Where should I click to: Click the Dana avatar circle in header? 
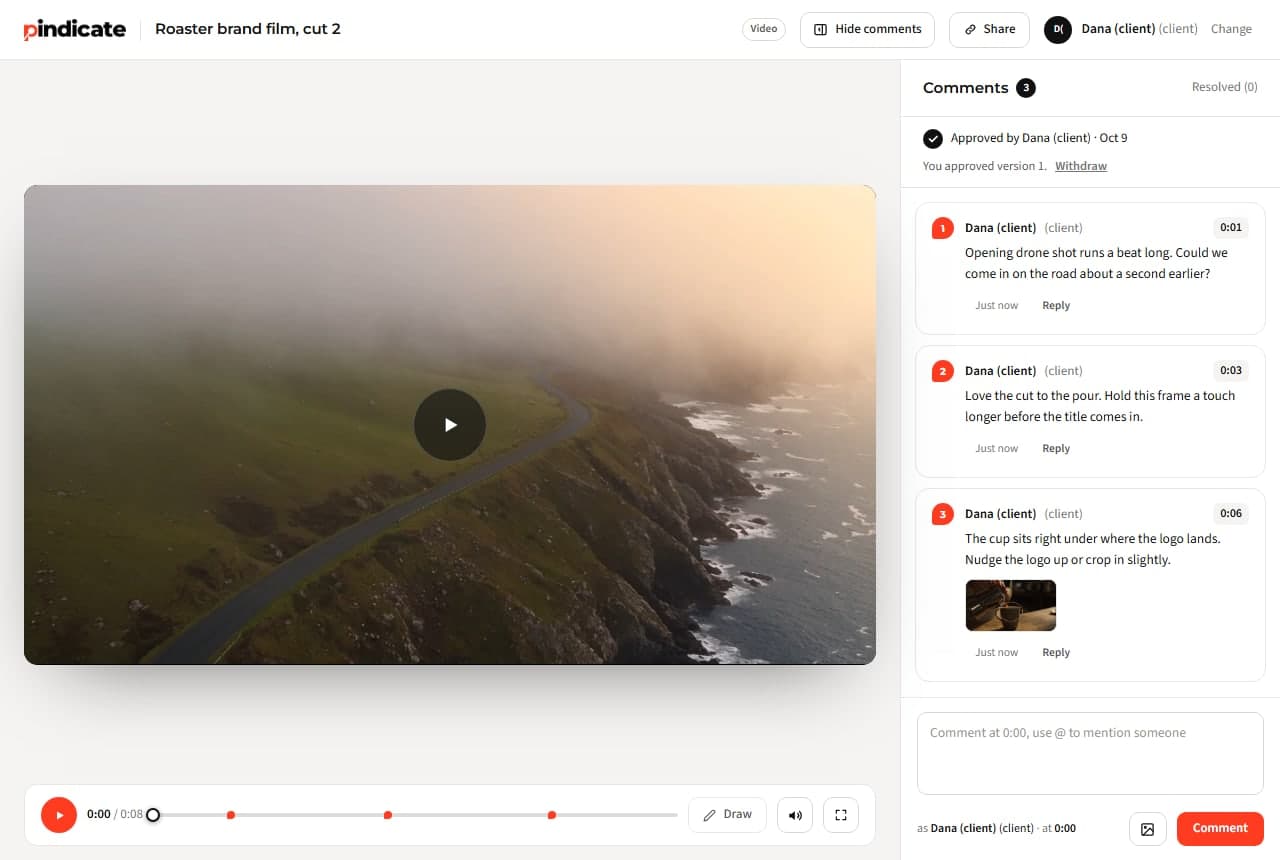[1058, 29]
